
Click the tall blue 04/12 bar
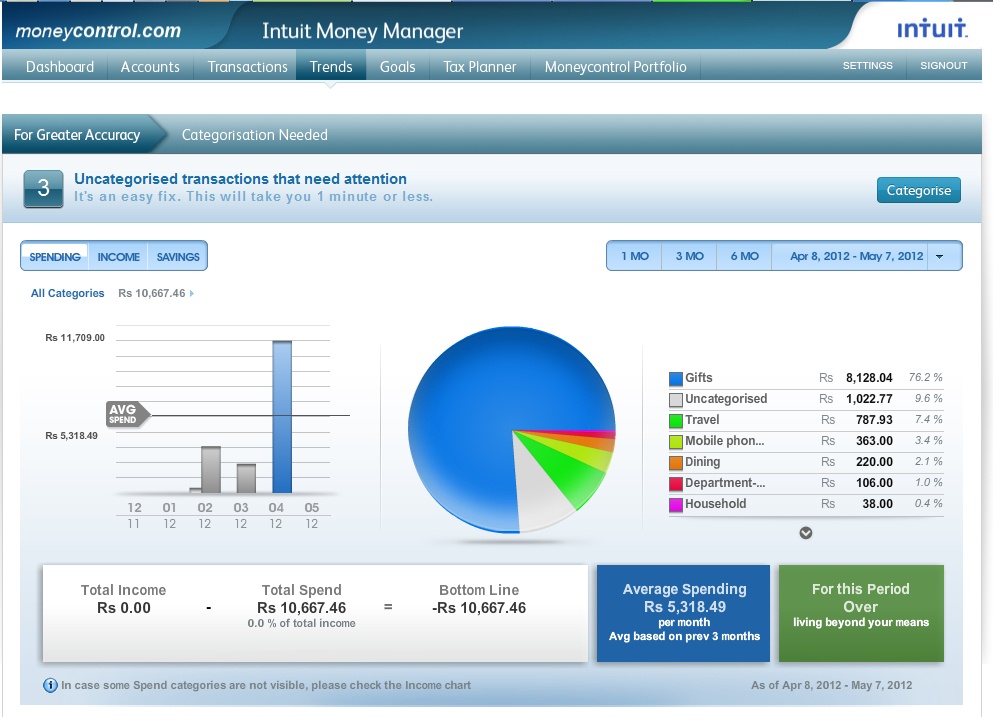click(x=282, y=417)
